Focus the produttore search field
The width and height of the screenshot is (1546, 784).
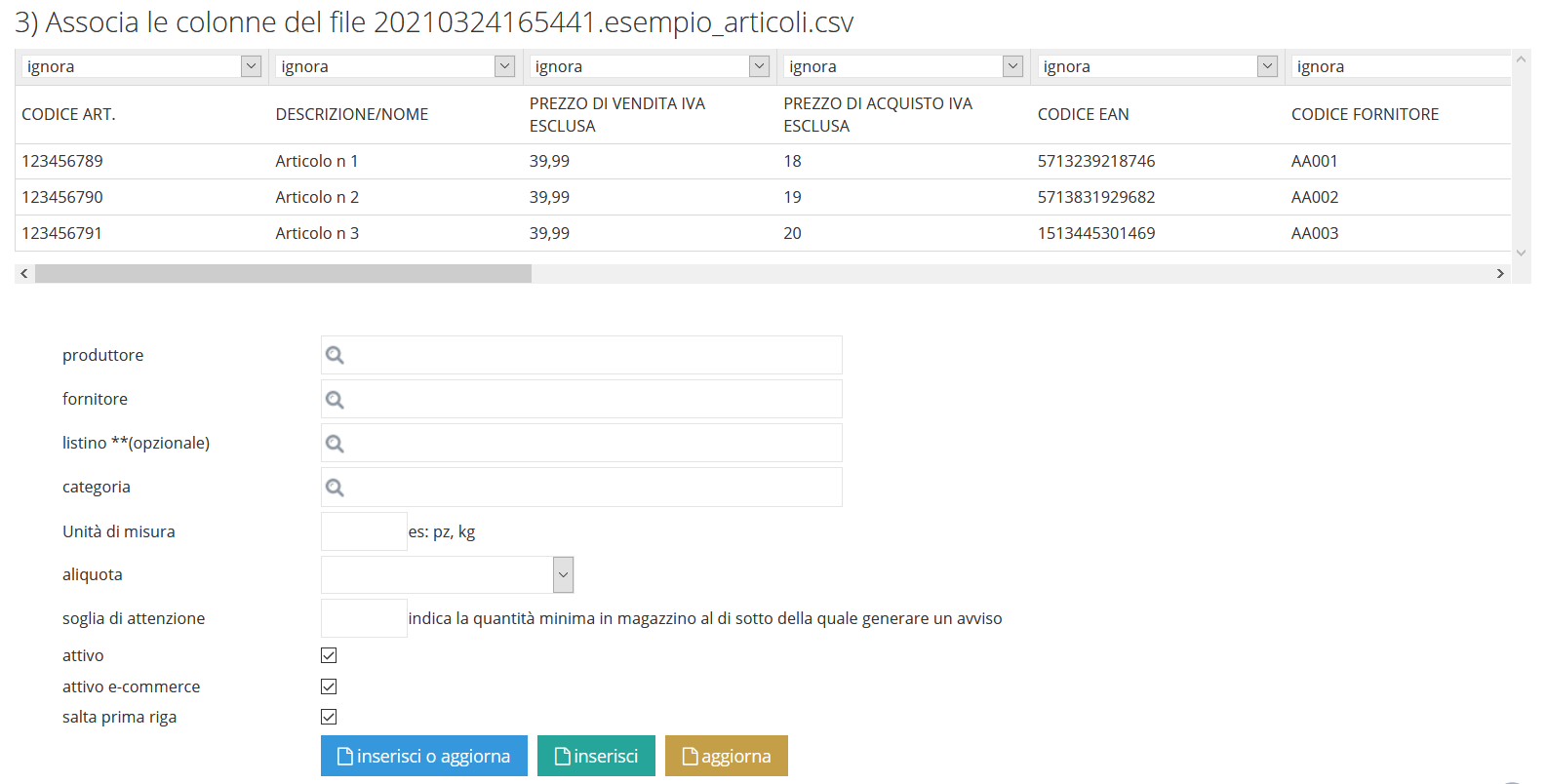(581, 355)
